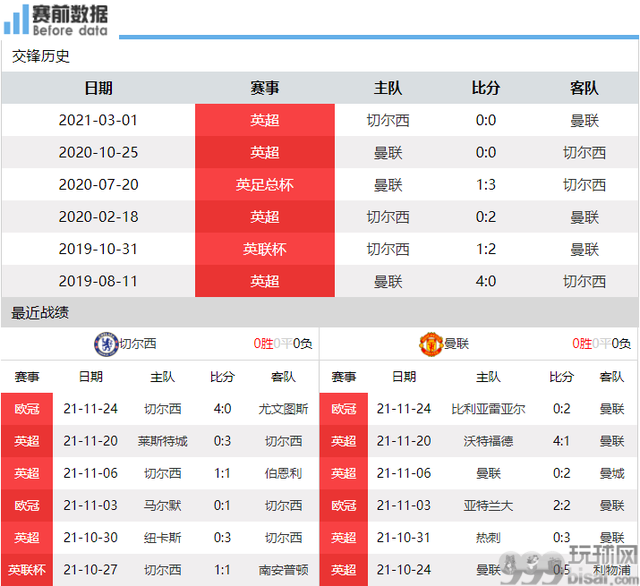
Task: Click 南安普顿 in Chelsea's recent results
Action: pyautogui.click(x=283, y=570)
